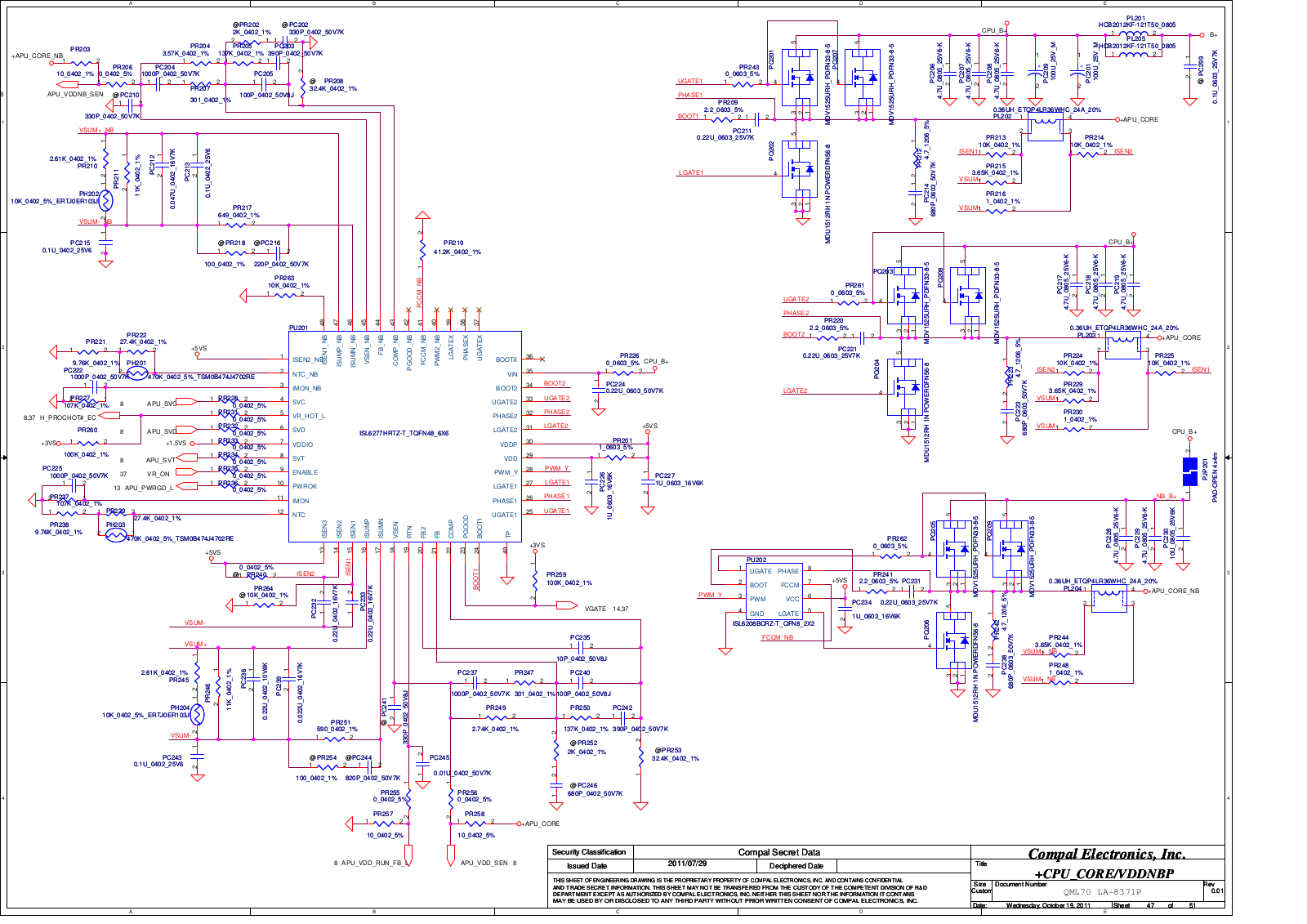Image resolution: width=1307 pixels, height=924 pixels.
Task: Select the 'PR219' resistor label
Action: [453, 243]
